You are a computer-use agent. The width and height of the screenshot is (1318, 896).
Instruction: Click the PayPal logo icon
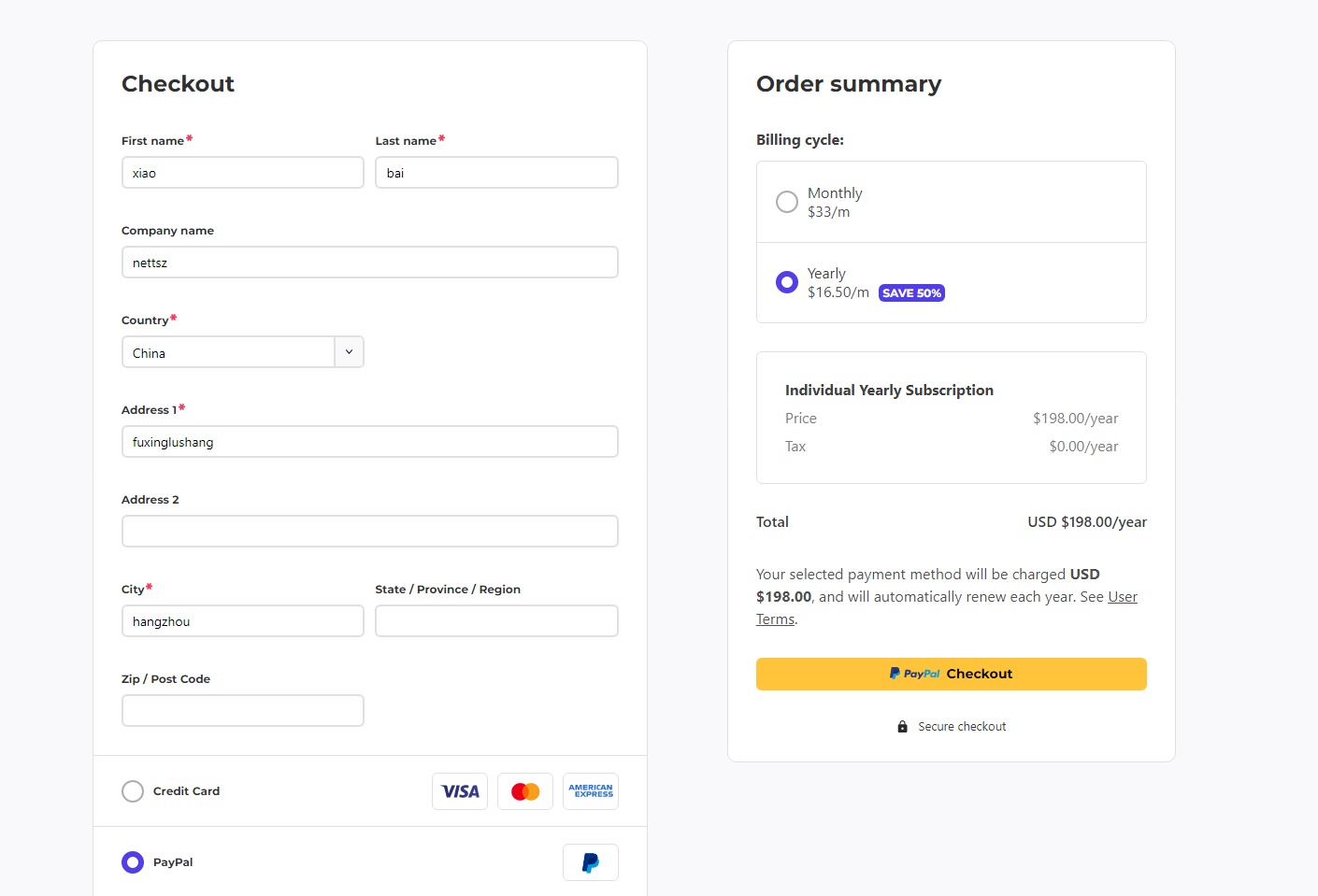(x=591, y=862)
